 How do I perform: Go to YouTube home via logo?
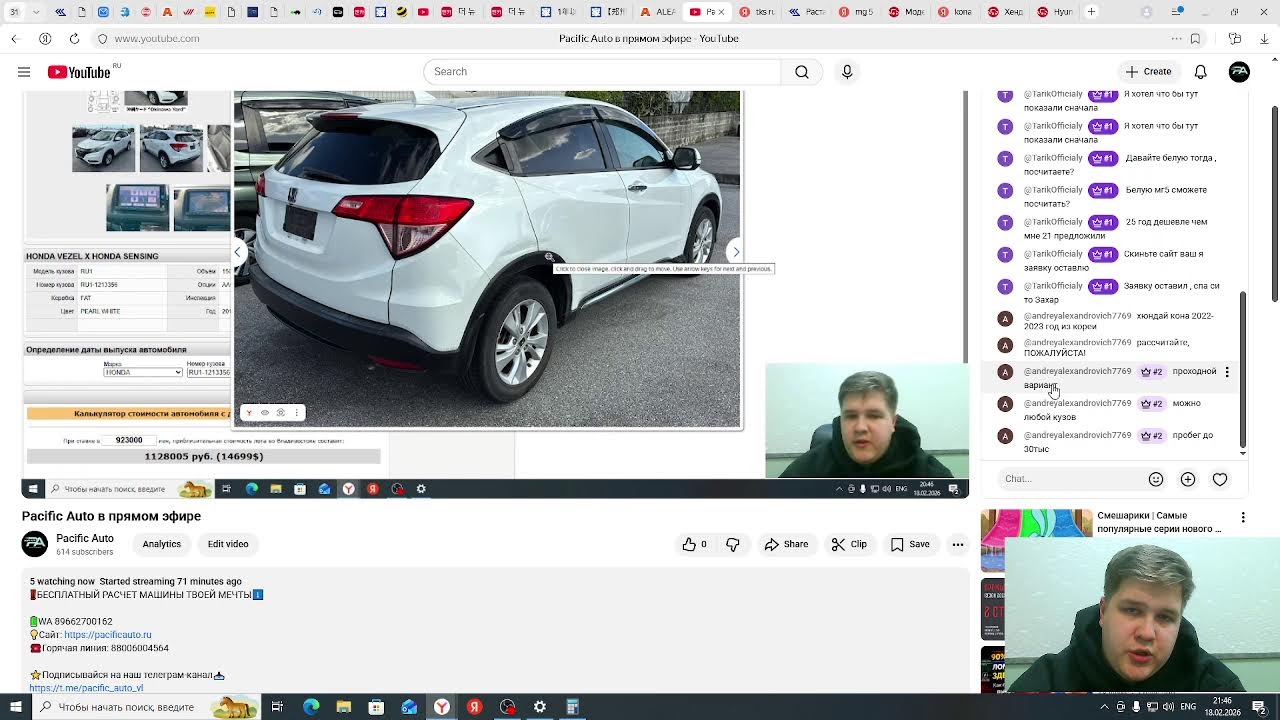[x=79, y=72]
